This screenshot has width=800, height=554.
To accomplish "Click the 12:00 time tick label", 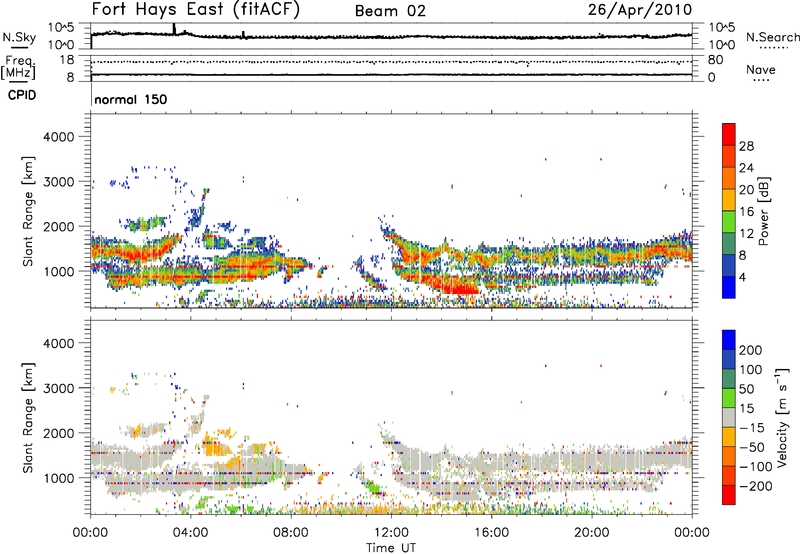I will pyautogui.click(x=391, y=533).
